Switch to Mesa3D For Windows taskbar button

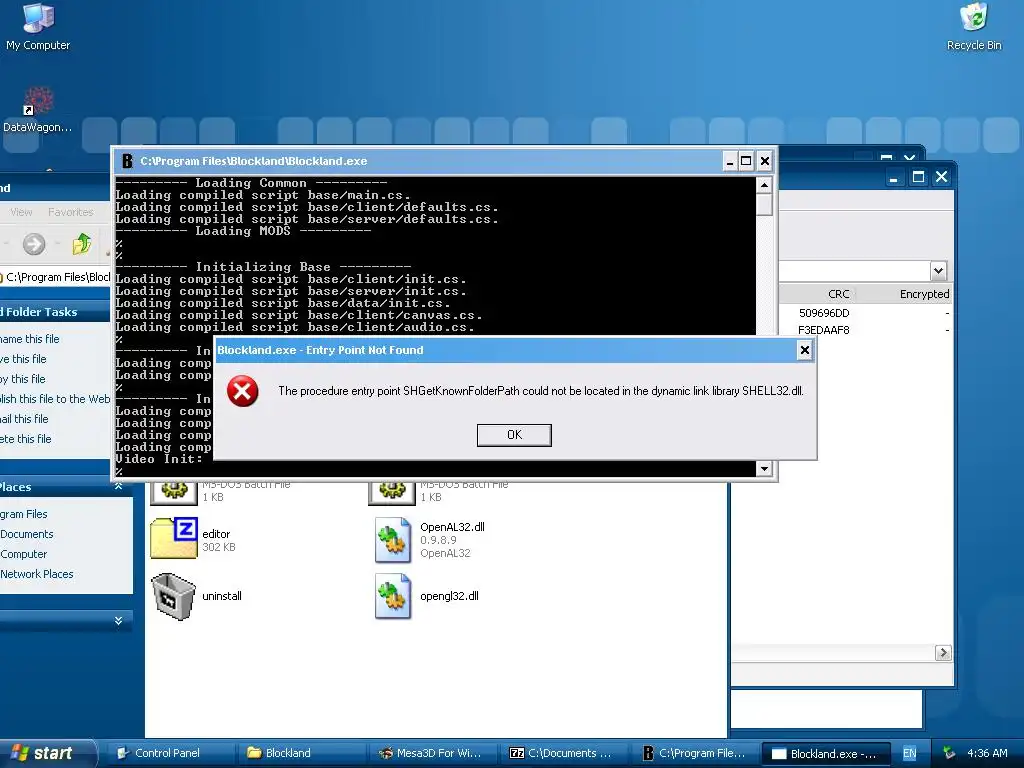(x=433, y=753)
